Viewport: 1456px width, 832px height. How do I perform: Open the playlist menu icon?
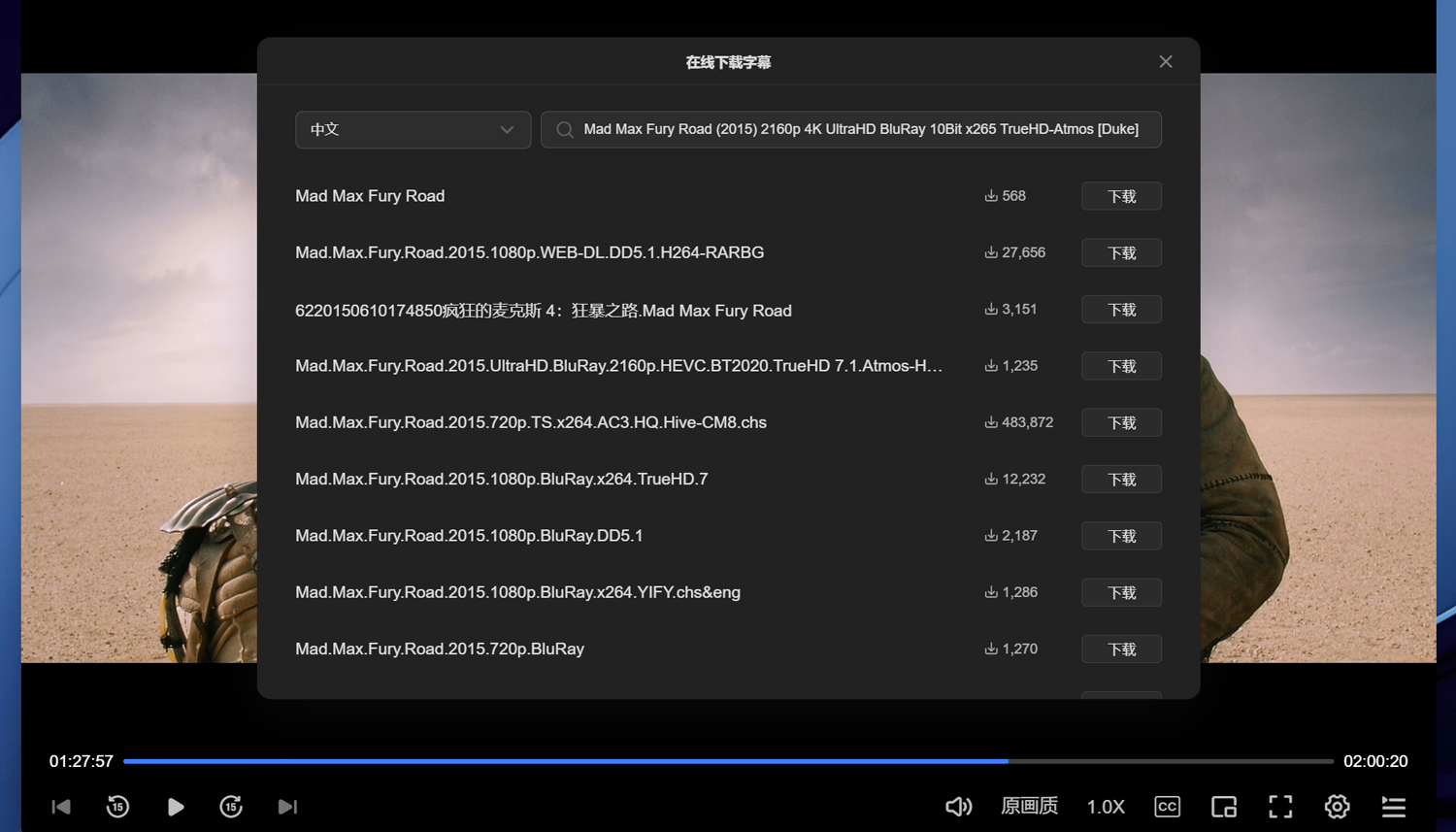pos(1394,807)
